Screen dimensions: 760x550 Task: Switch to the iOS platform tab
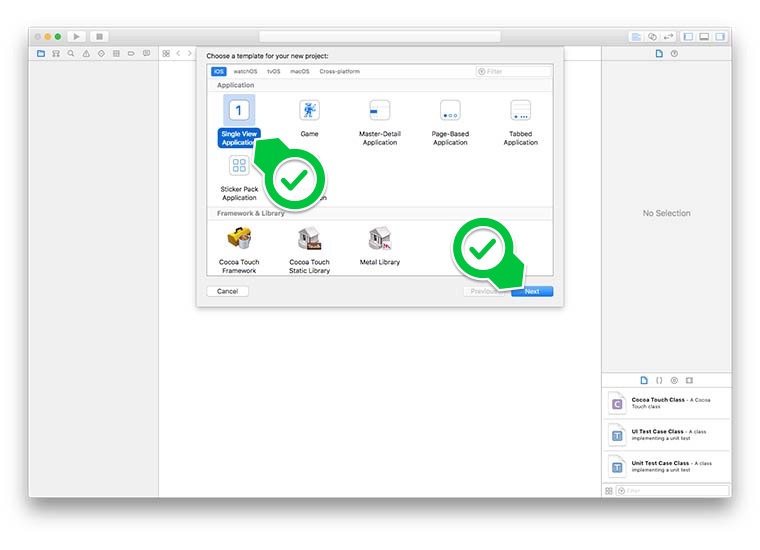coord(219,71)
